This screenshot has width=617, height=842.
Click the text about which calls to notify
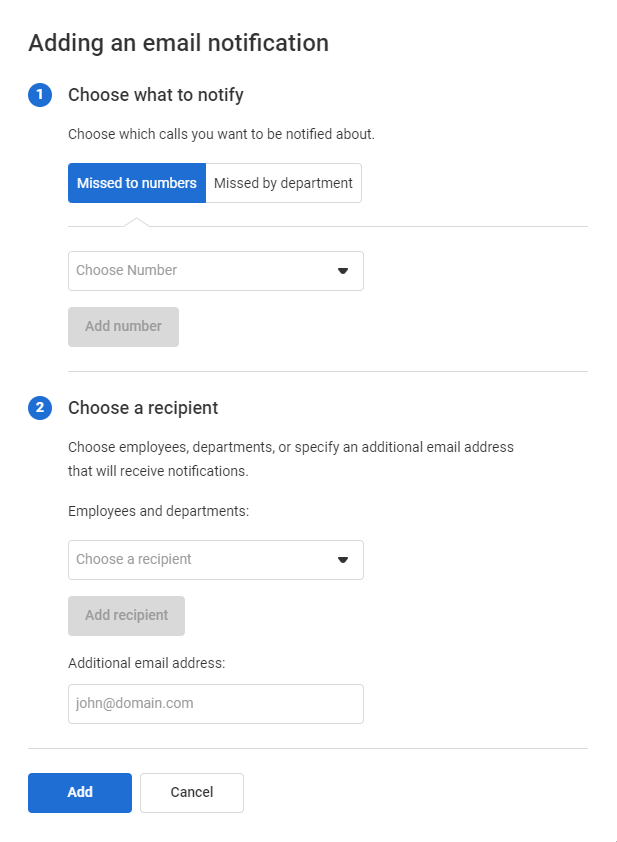point(221,133)
